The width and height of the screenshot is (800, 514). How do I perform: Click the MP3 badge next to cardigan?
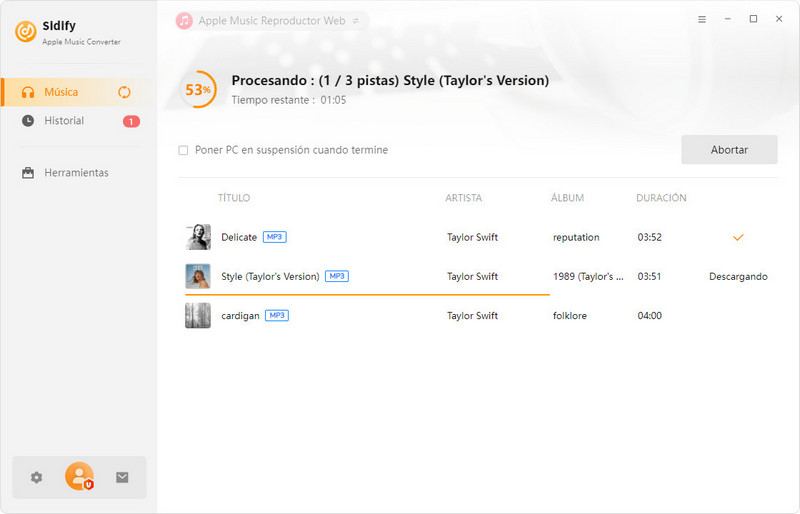[x=277, y=315]
